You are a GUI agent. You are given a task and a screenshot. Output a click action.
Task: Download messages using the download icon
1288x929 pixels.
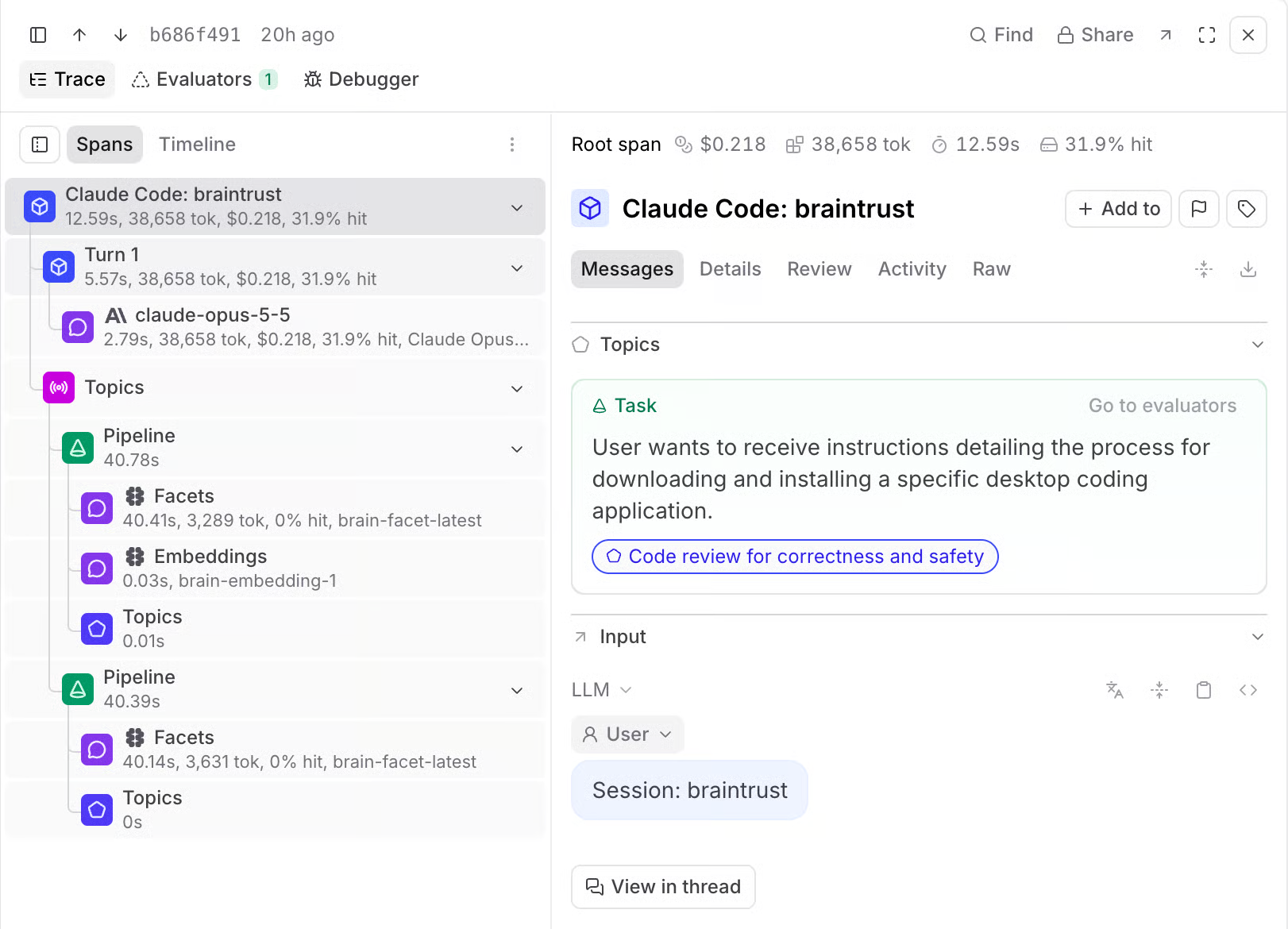pyautogui.click(x=1248, y=269)
